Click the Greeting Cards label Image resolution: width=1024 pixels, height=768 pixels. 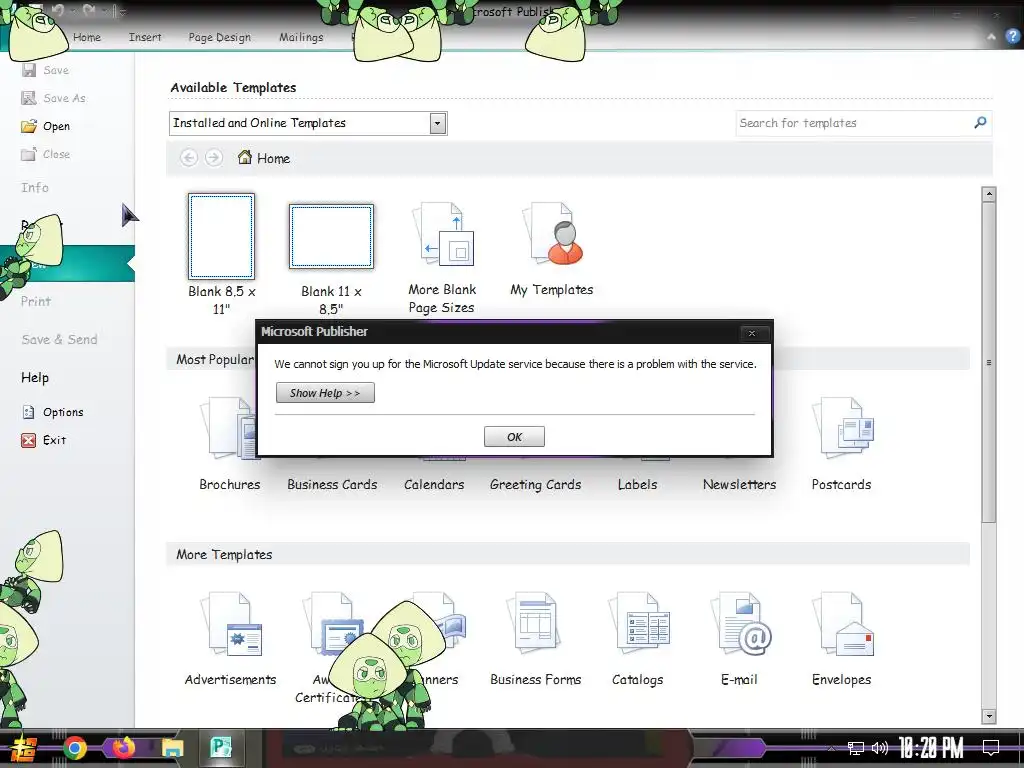536,485
